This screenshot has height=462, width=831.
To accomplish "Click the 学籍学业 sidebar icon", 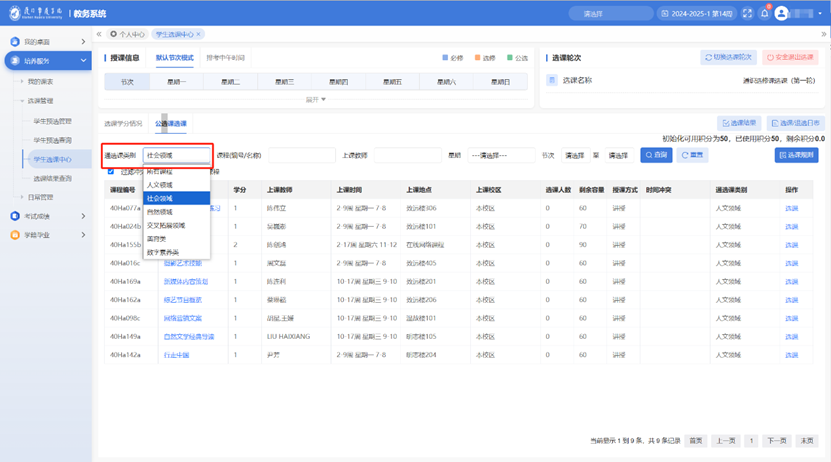I will 15,235.
